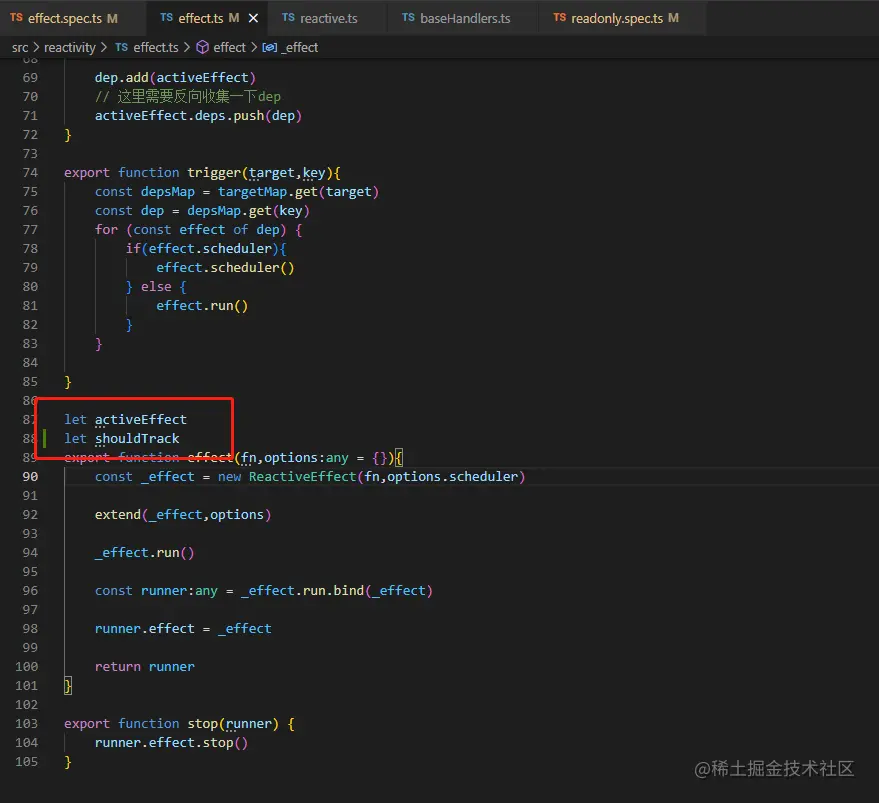Click the 'src' breadcrumb segment

point(20,48)
